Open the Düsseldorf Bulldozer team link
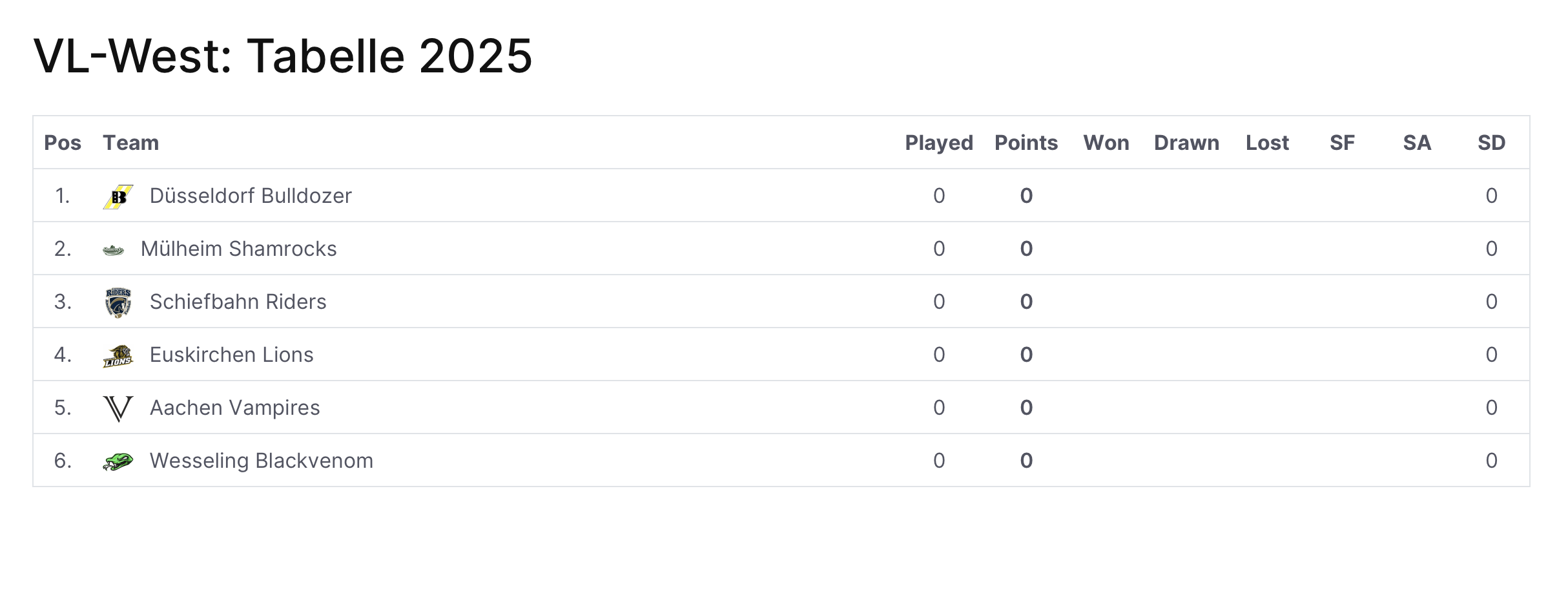The height and width of the screenshot is (597, 1568). click(x=251, y=196)
